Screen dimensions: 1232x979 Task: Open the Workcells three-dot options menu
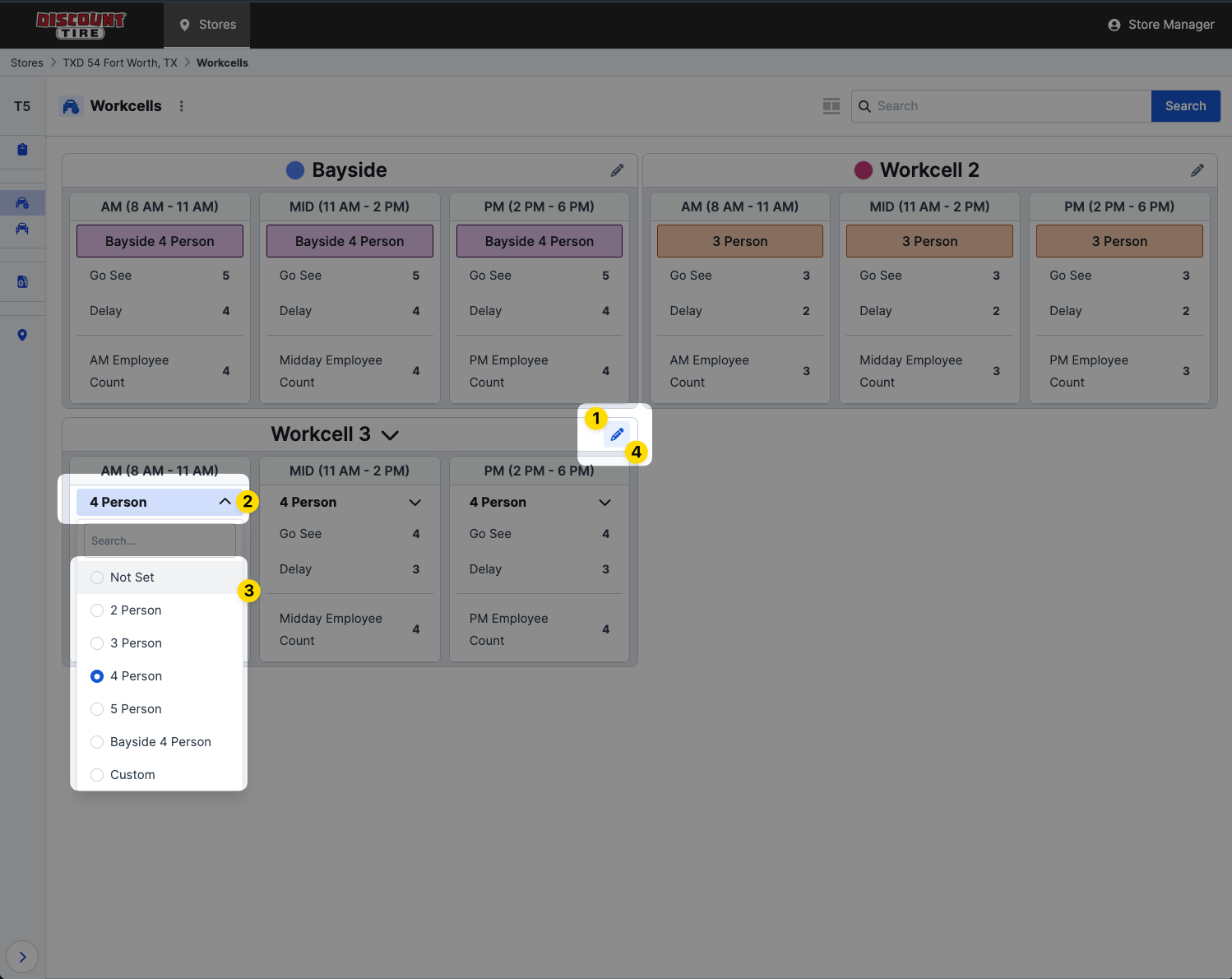pyautogui.click(x=182, y=106)
